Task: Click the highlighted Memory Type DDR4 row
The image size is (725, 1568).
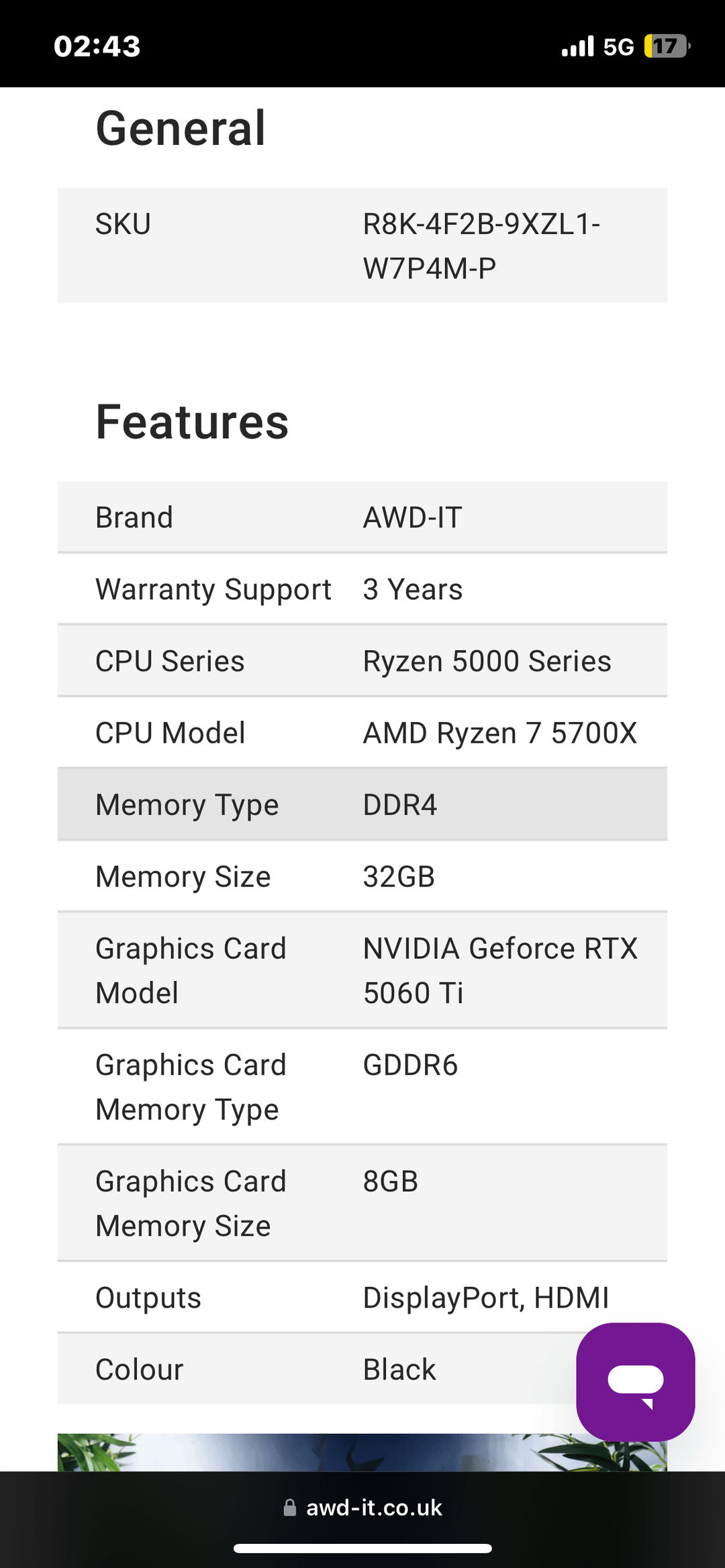Action: (x=362, y=804)
